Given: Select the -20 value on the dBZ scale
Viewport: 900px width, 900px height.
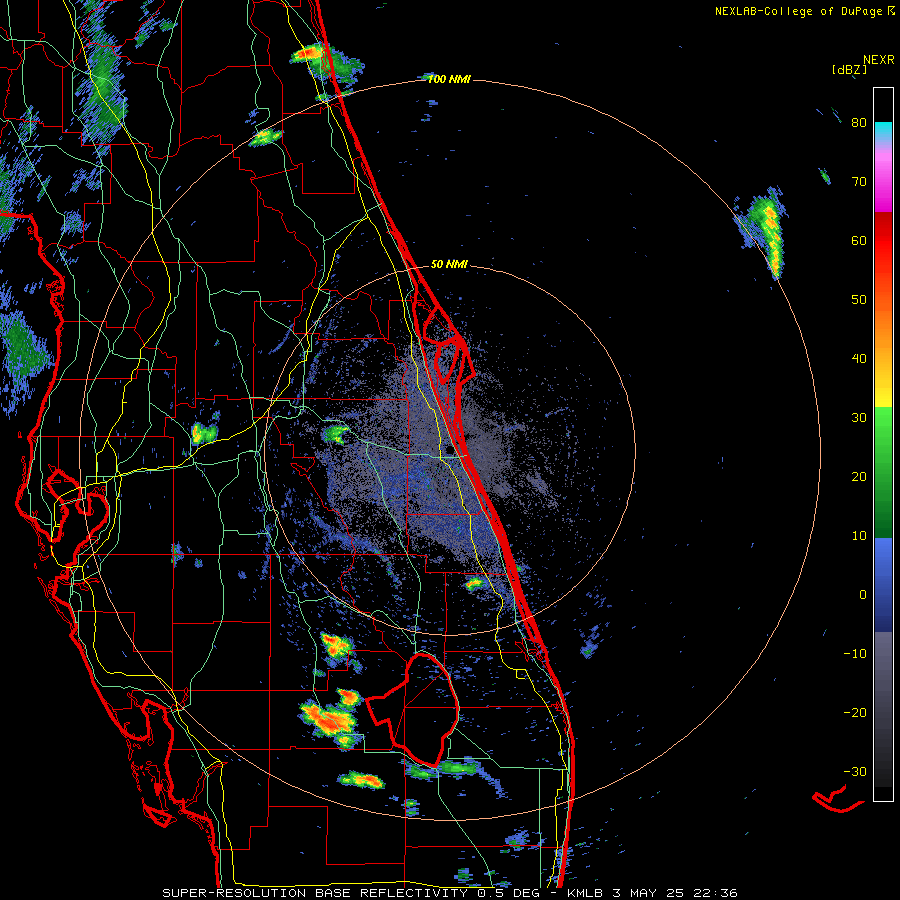Looking at the screenshot, I should coord(855,713).
